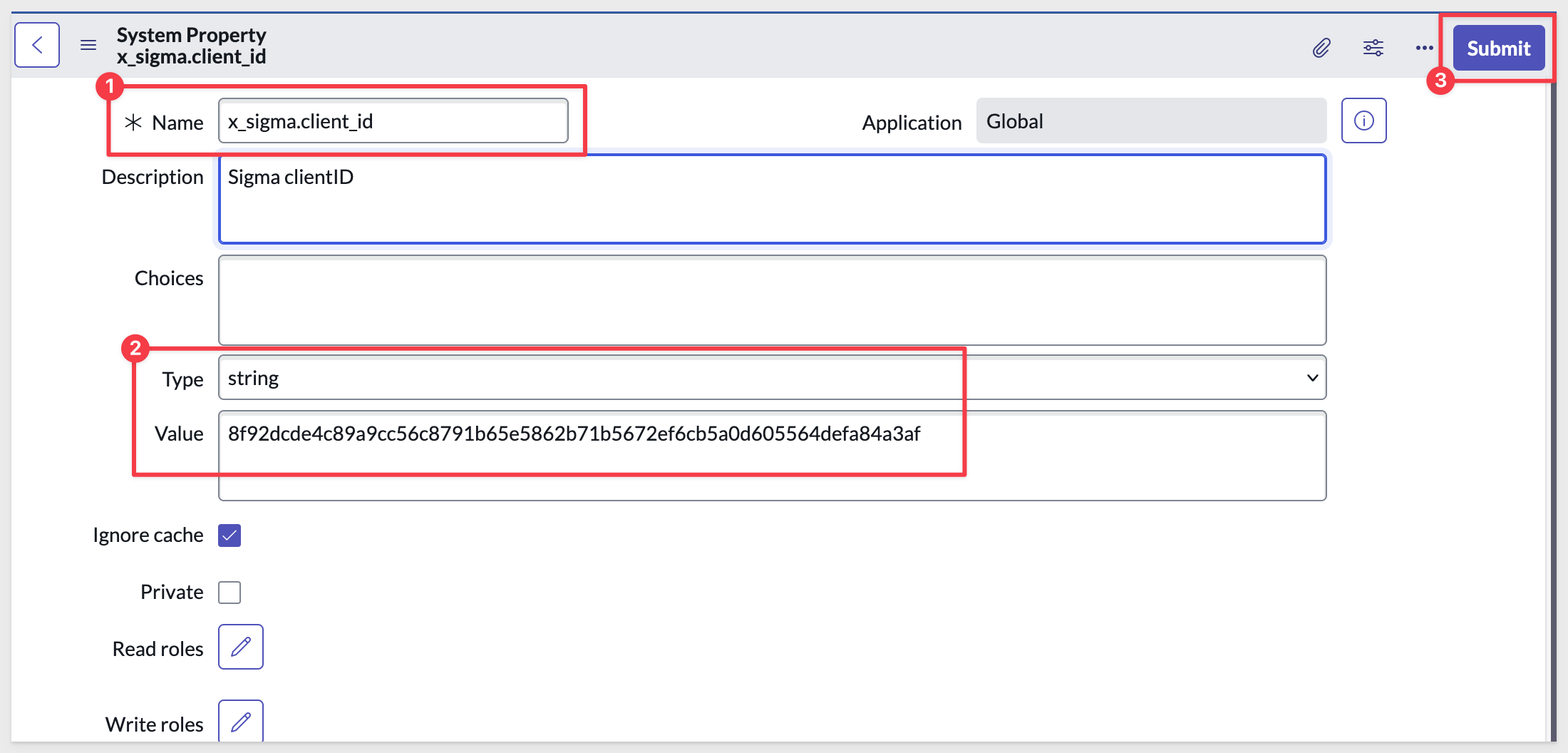
Task: Expand the Type dropdown showing string
Action: point(773,378)
